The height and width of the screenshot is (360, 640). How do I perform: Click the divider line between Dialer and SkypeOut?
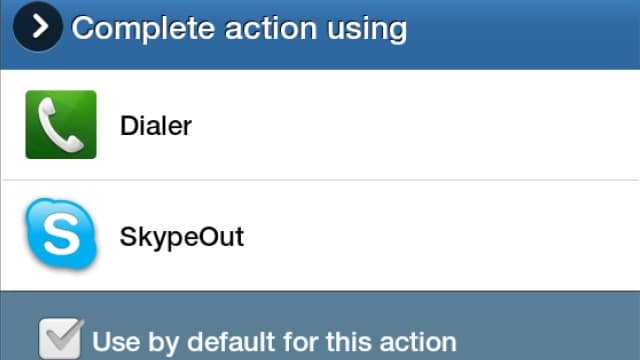321,180
